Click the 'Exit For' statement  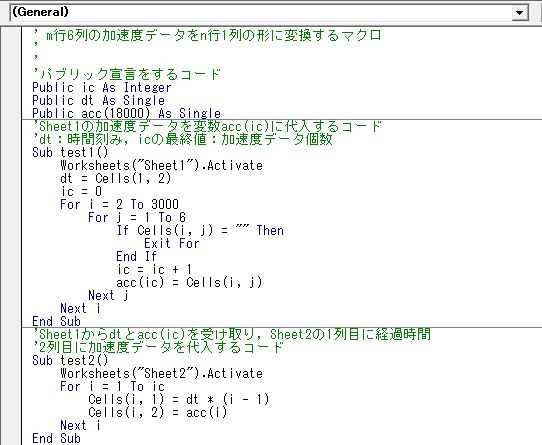[x=172, y=243]
